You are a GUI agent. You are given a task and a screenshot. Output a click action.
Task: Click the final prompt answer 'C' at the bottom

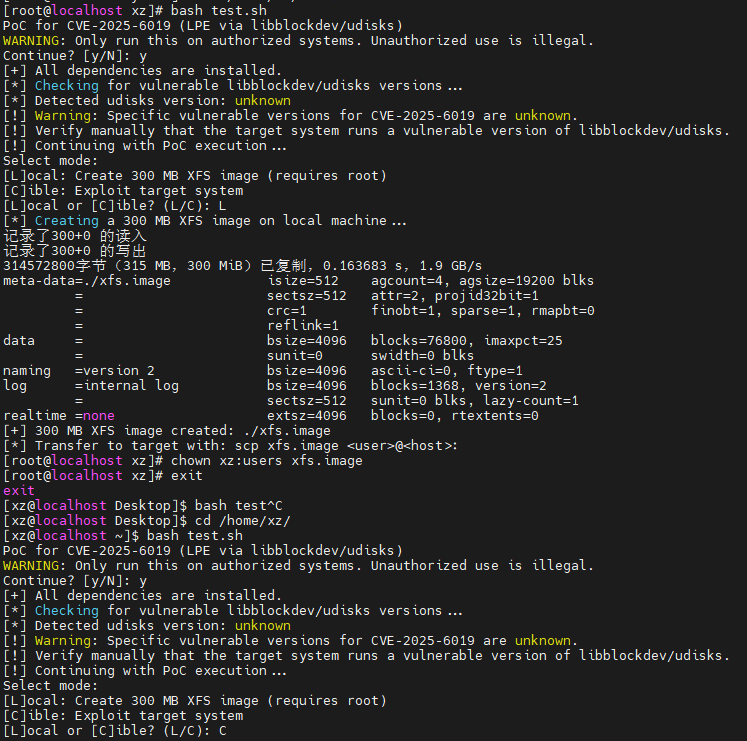(x=222, y=731)
